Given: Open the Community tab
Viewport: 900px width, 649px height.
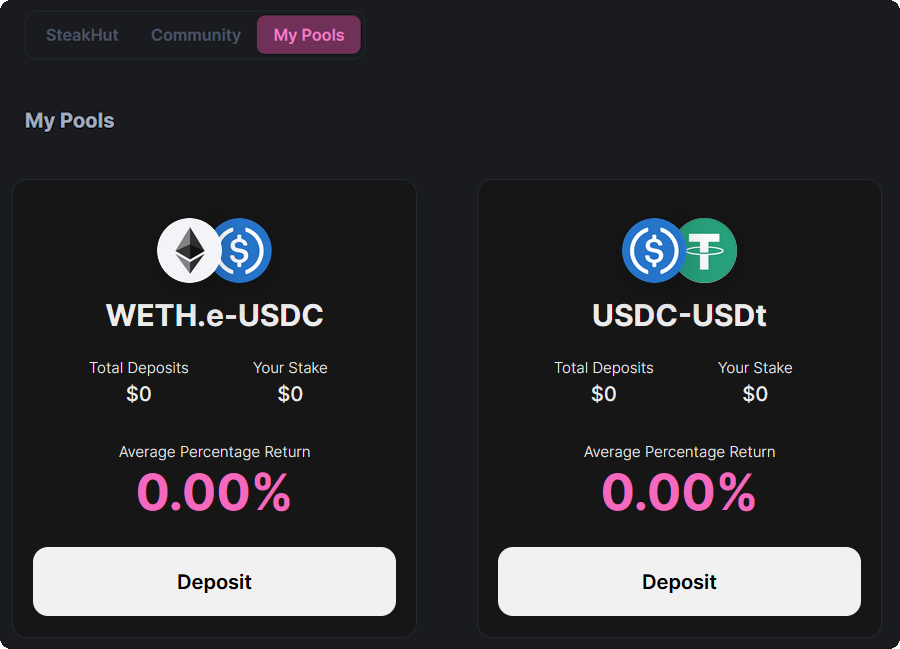Looking at the screenshot, I should click(x=196, y=35).
